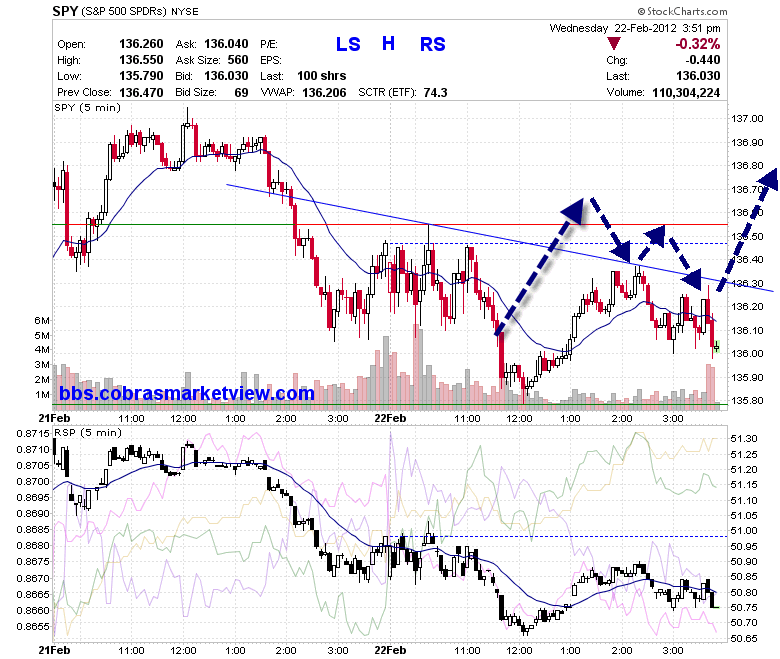Select the Low value 135.790
Image resolution: width=780 pixels, height=659 pixels.
141,76
